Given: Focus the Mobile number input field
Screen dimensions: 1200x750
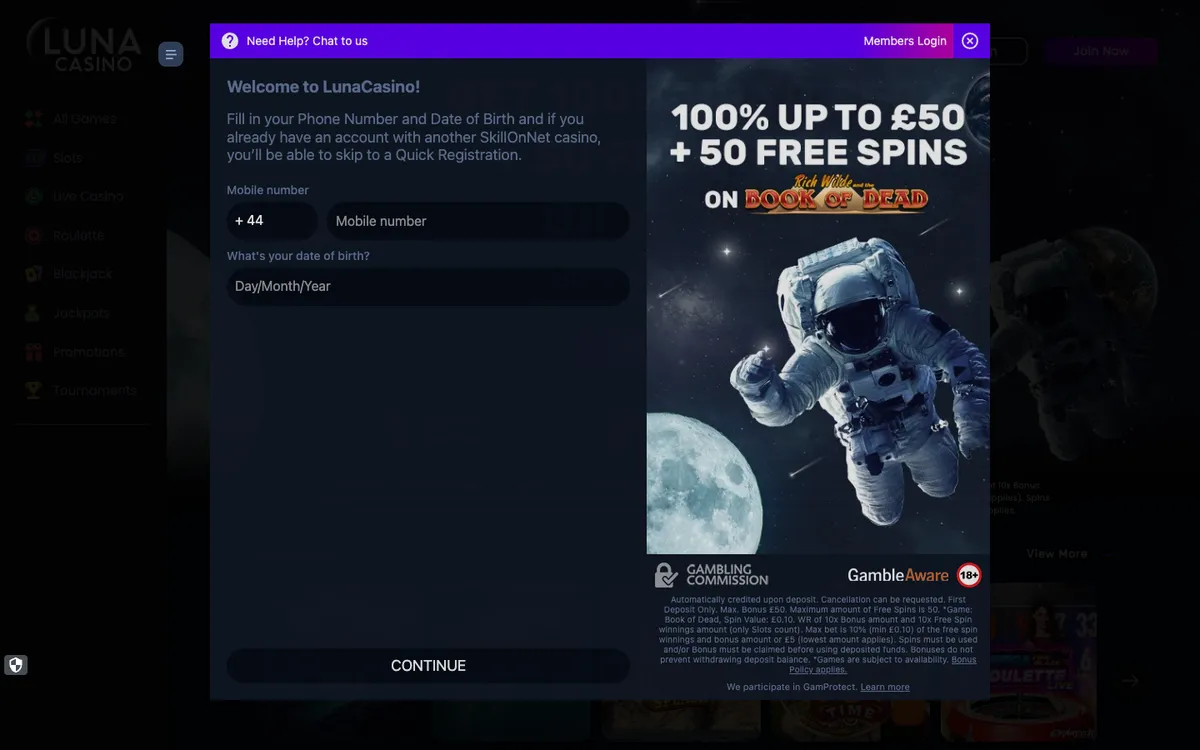Looking at the screenshot, I should click(478, 221).
